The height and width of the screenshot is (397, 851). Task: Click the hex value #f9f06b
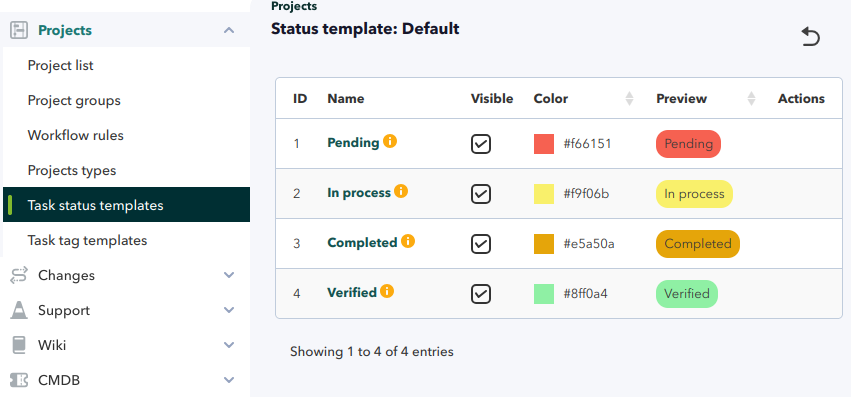coord(586,194)
